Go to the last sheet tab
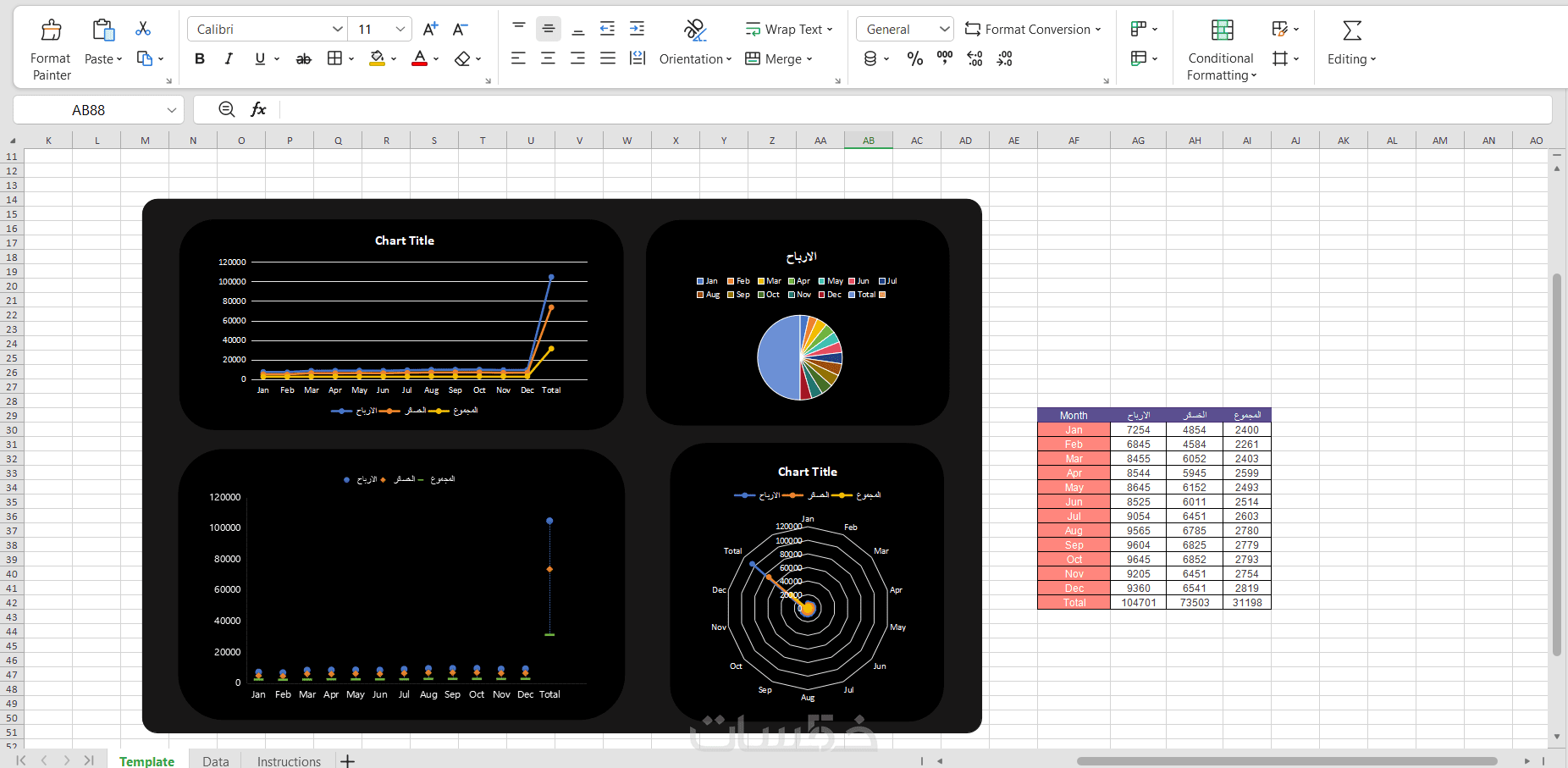 (89, 760)
